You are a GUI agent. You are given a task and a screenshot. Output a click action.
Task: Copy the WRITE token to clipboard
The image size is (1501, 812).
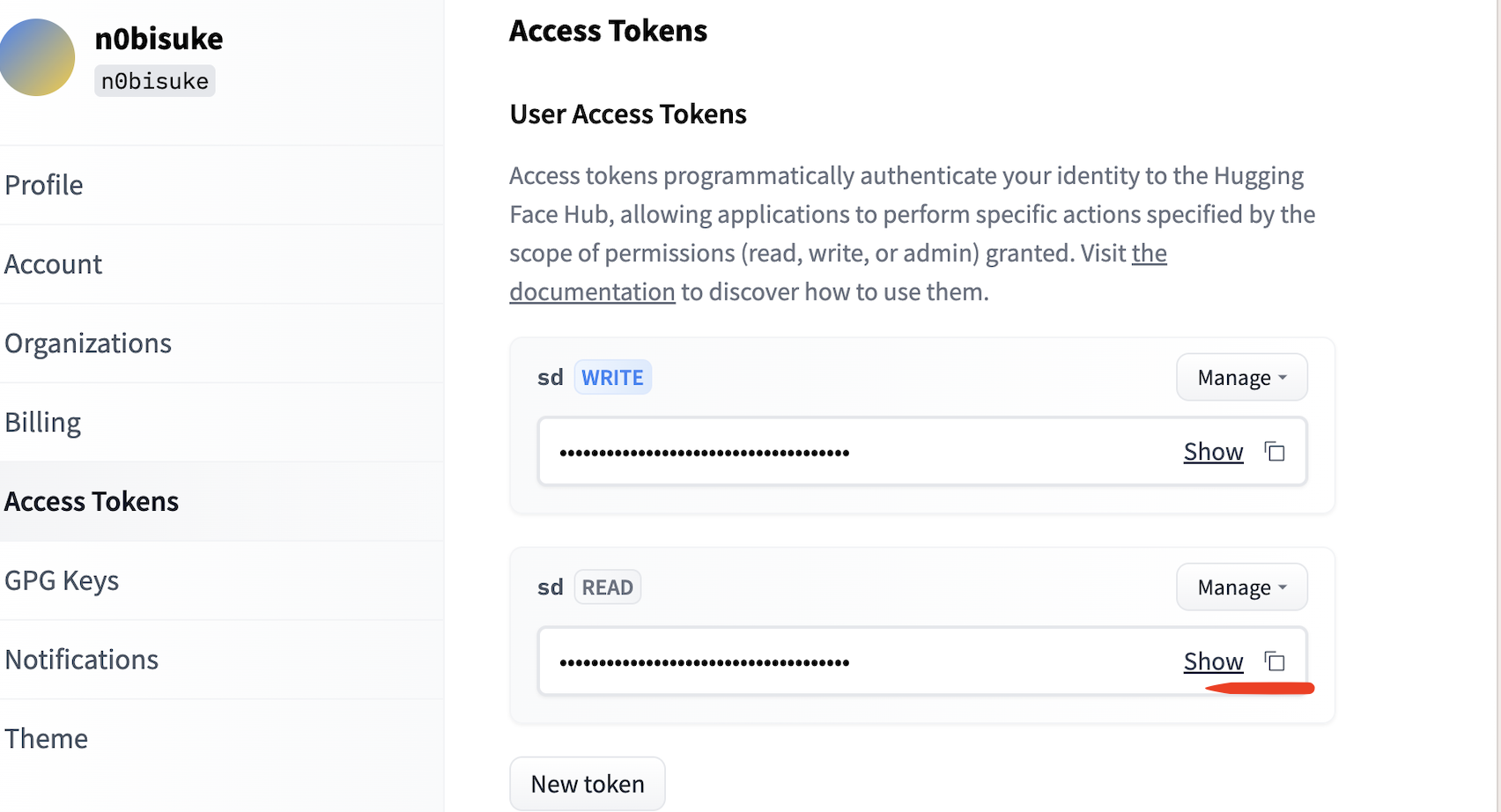click(1275, 452)
